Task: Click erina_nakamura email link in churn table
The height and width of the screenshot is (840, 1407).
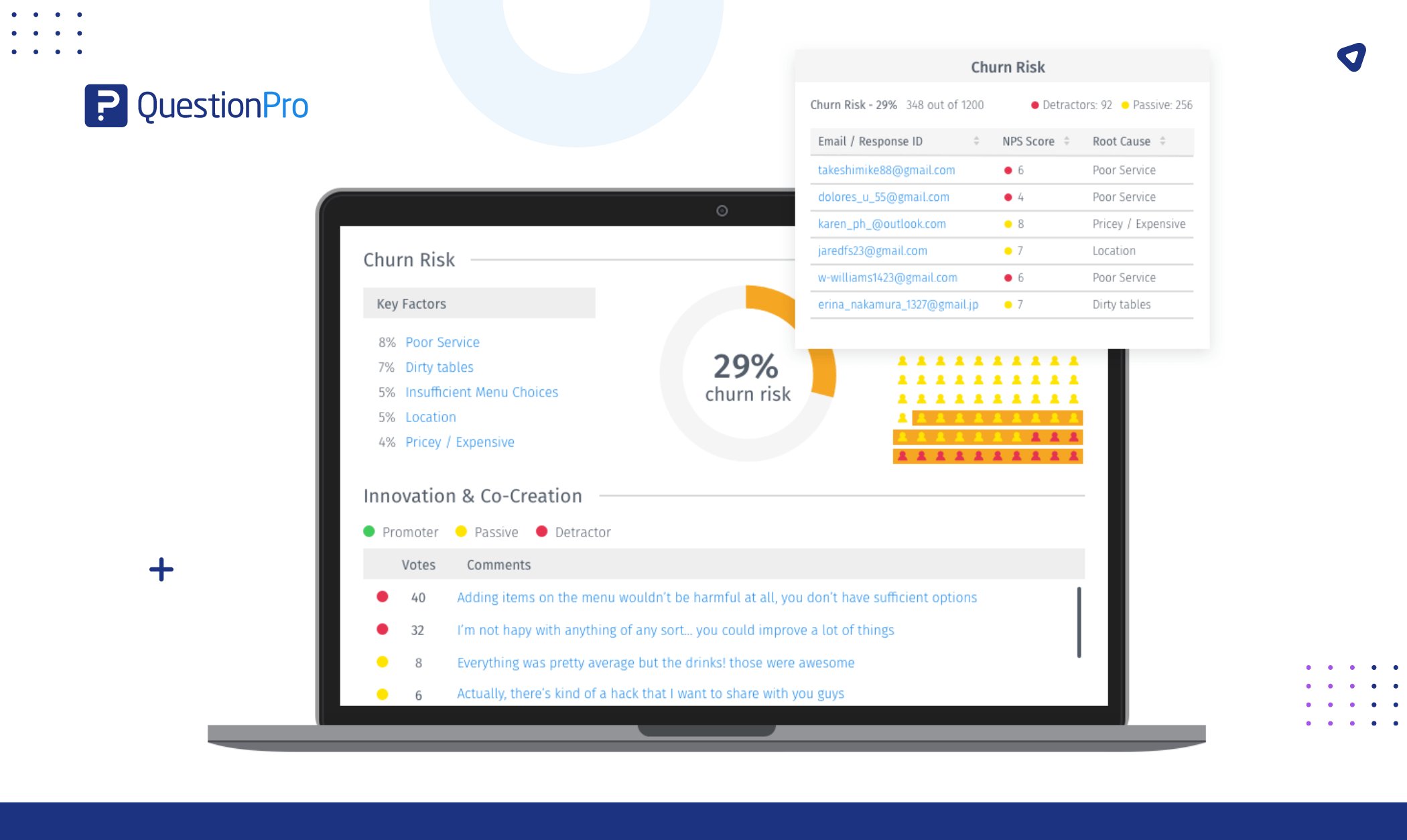Action: tap(898, 305)
